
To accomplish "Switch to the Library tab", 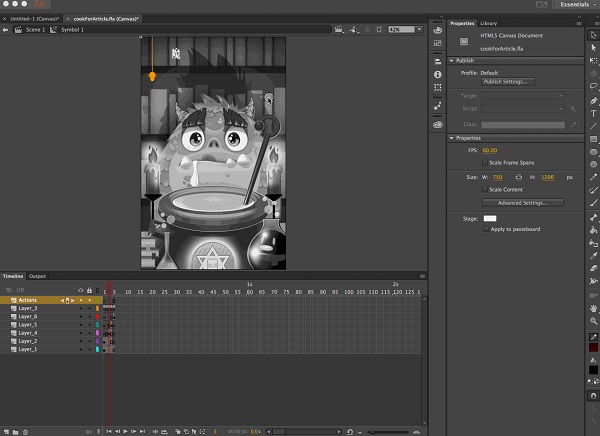I will coord(488,22).
